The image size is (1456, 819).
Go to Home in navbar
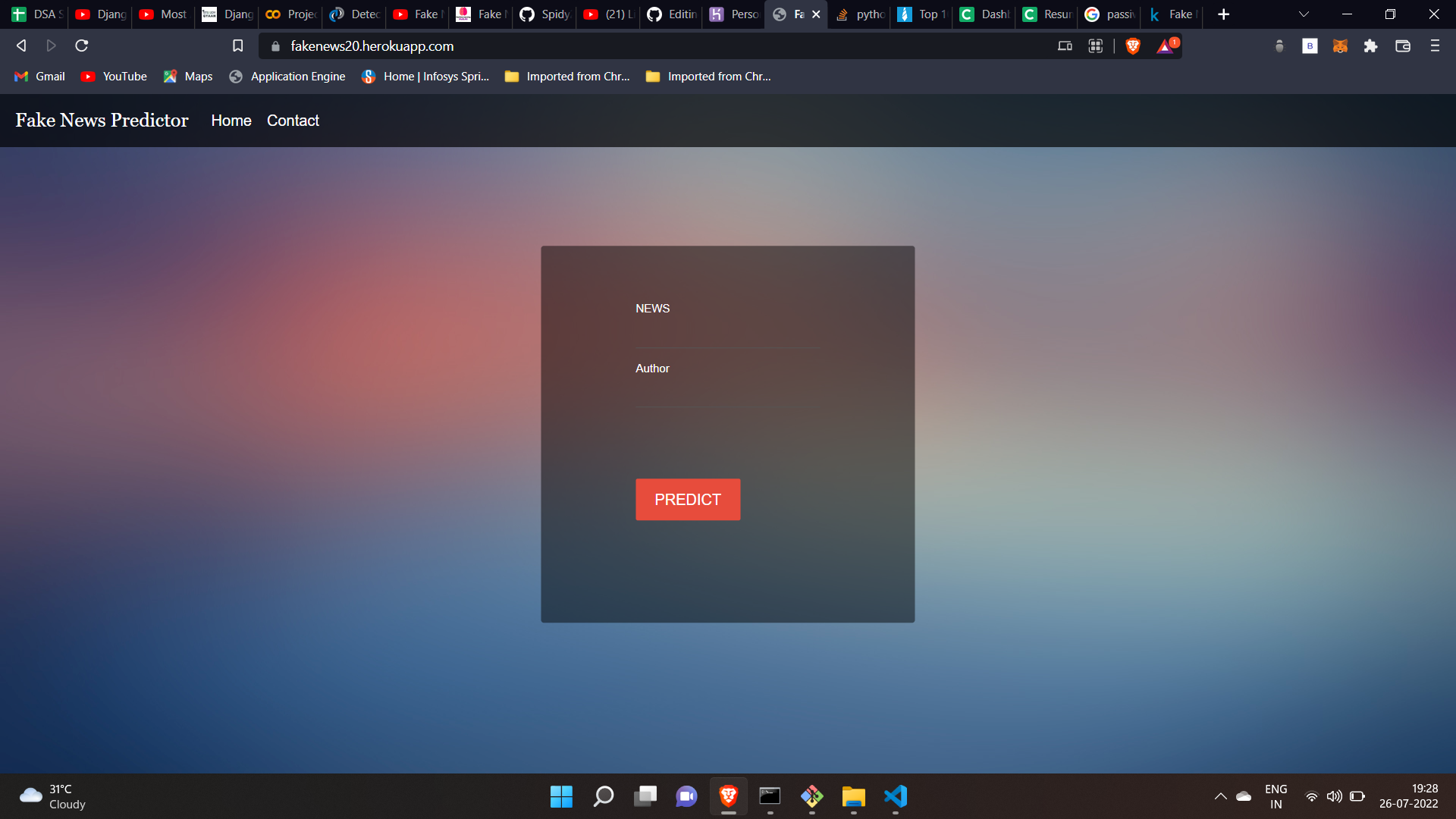(x=231, y=121)
